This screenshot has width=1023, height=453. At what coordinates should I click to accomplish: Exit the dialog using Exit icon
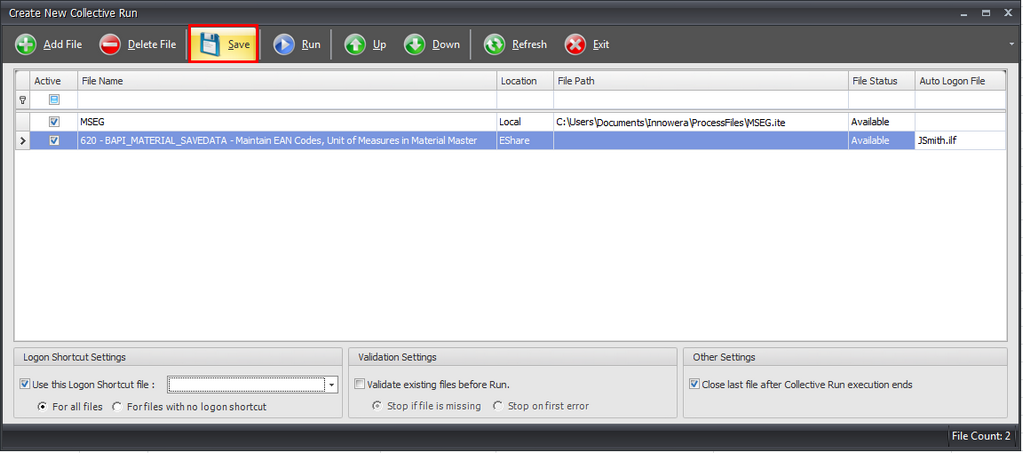(575, 45)
